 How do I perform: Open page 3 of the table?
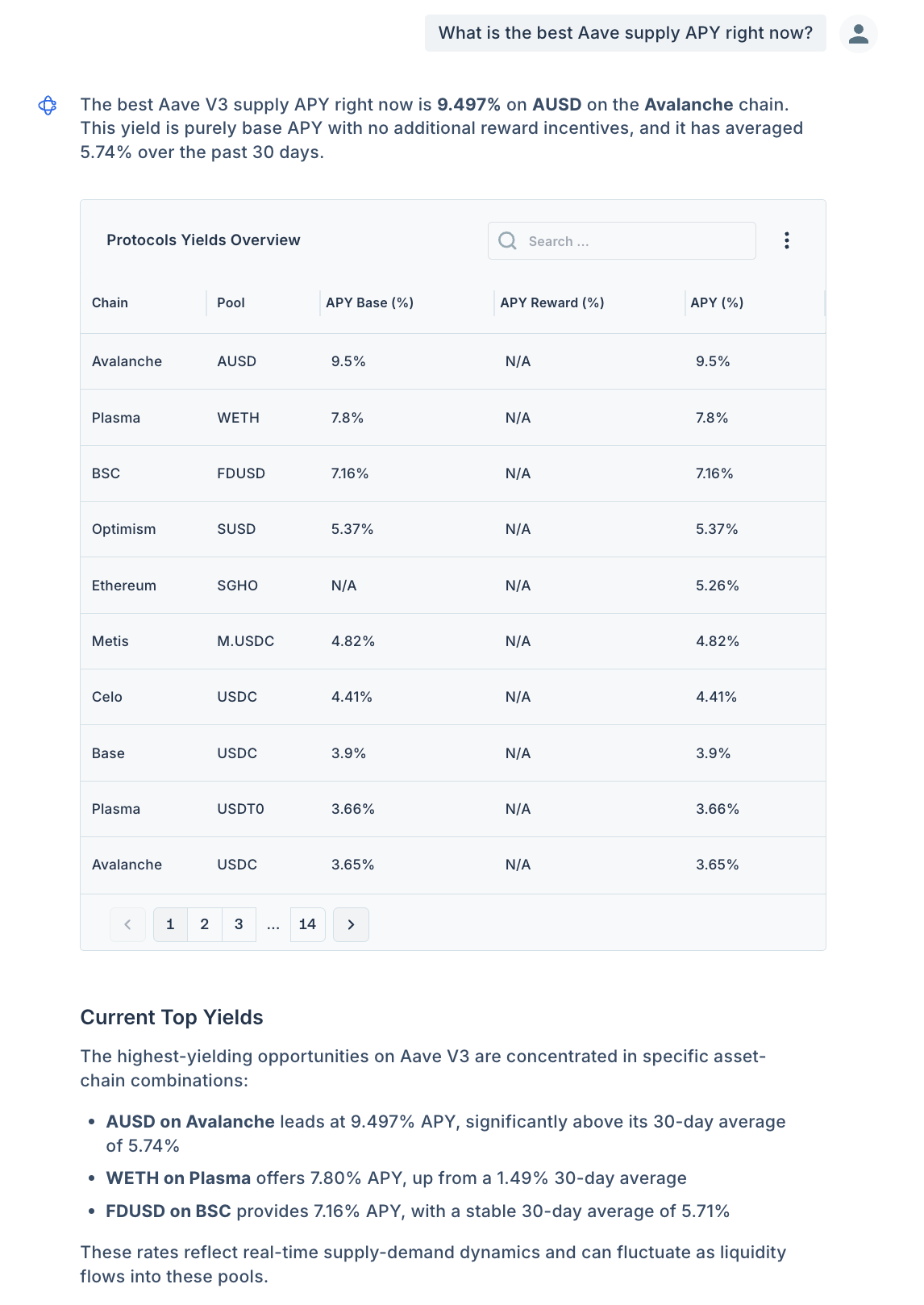pos(239,924)
